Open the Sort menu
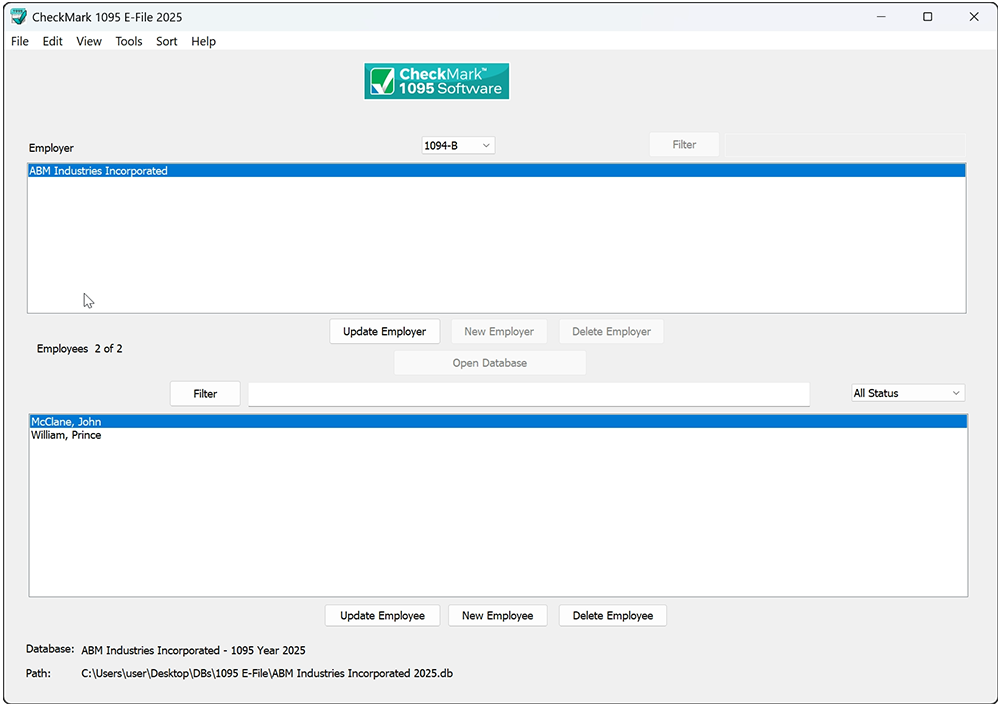This screenshot has height=706, width=1000. [x=166, y=41]
